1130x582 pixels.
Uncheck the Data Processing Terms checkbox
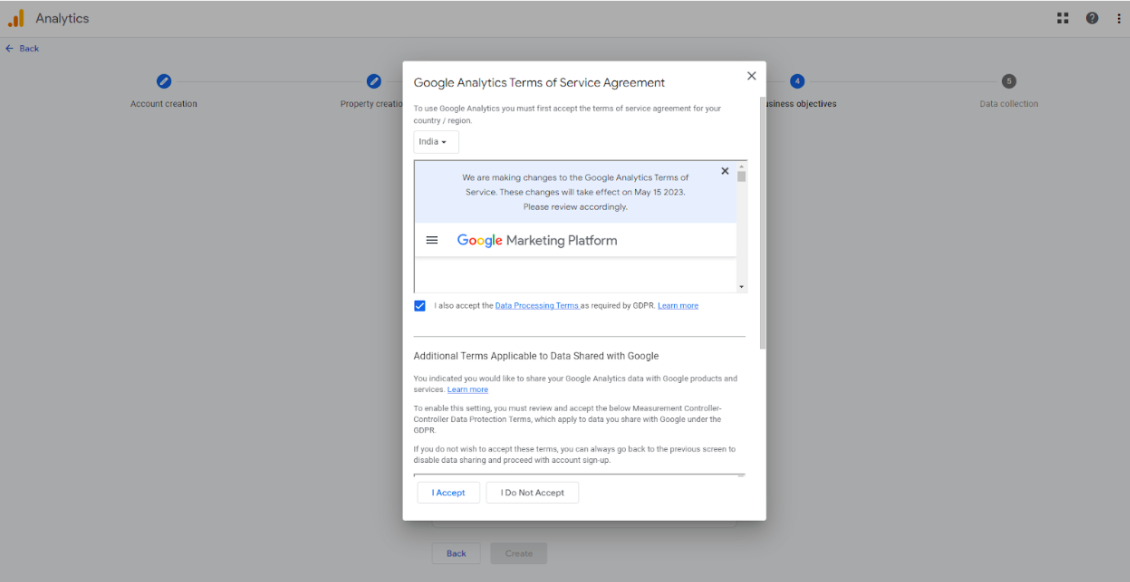coord(420,306)
